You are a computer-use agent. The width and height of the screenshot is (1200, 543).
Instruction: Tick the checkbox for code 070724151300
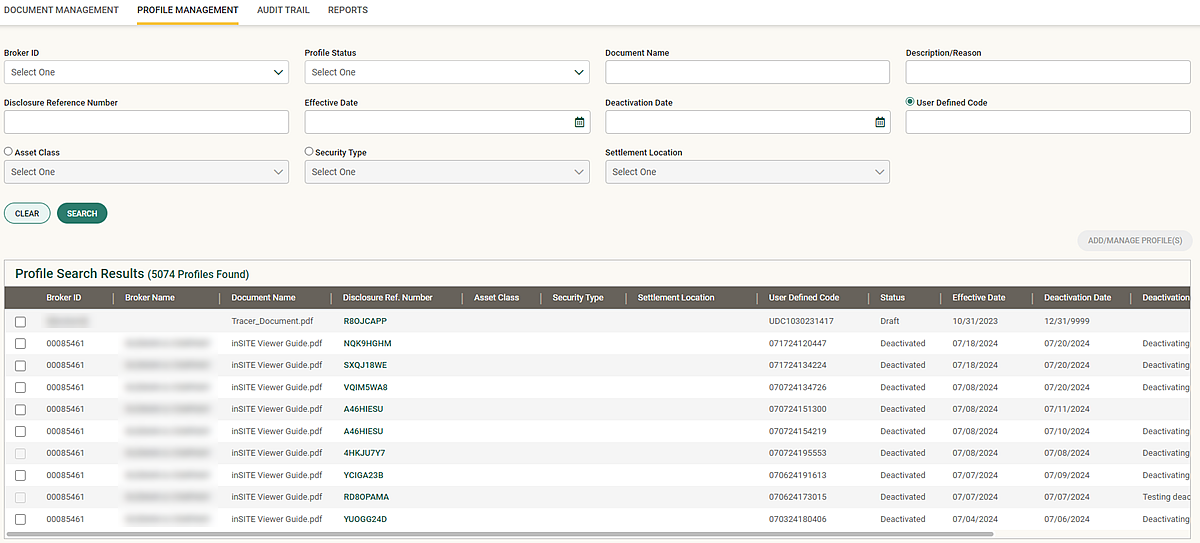pyautogui.click(x=20, y=410)
